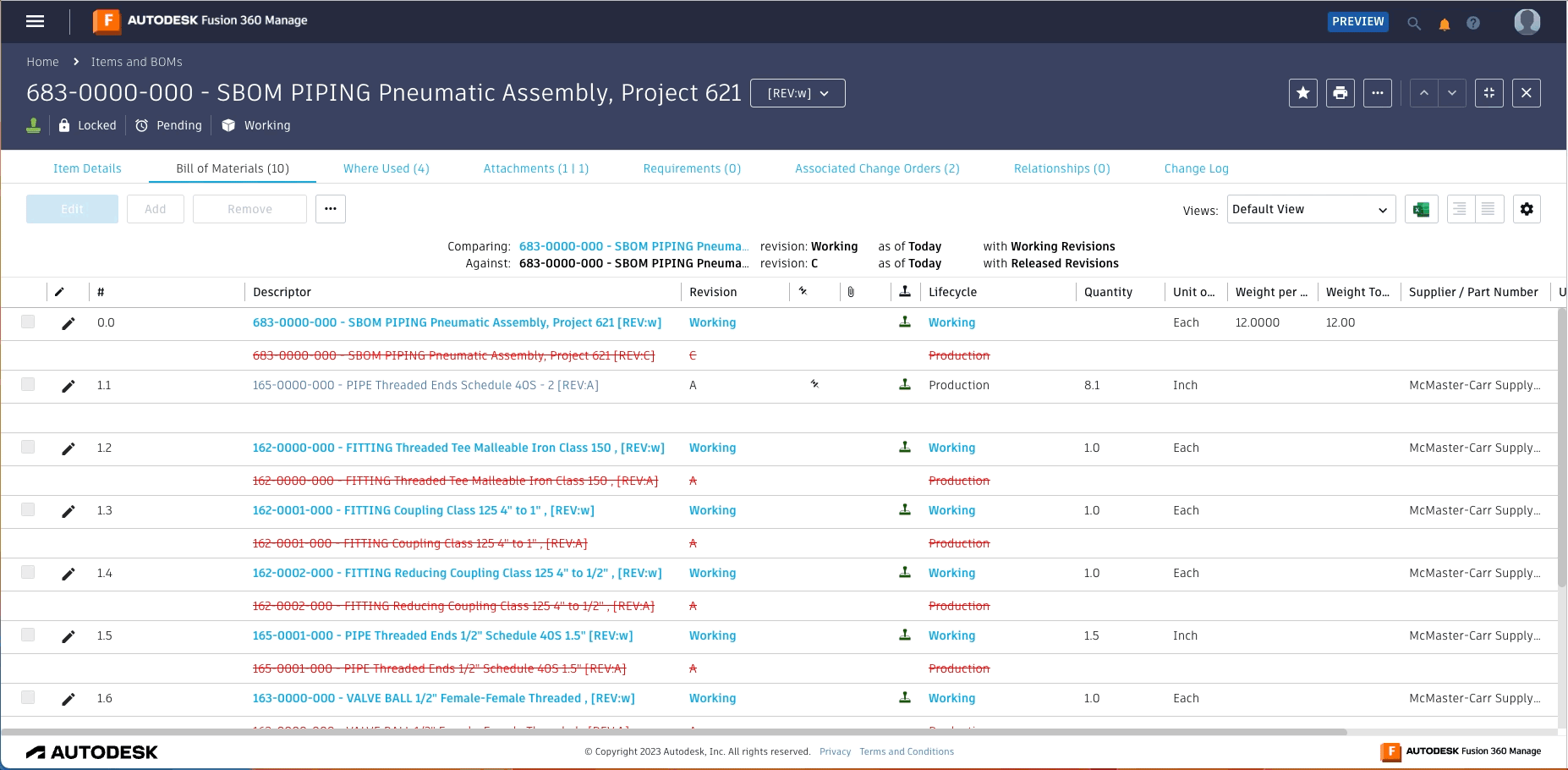Click the Add button
This screenshot has height=770, width=1568.
tap(156, 209)
